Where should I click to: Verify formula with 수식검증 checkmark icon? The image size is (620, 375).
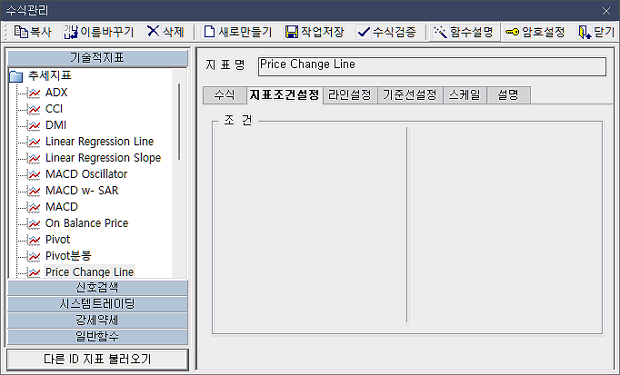[363, 32]
